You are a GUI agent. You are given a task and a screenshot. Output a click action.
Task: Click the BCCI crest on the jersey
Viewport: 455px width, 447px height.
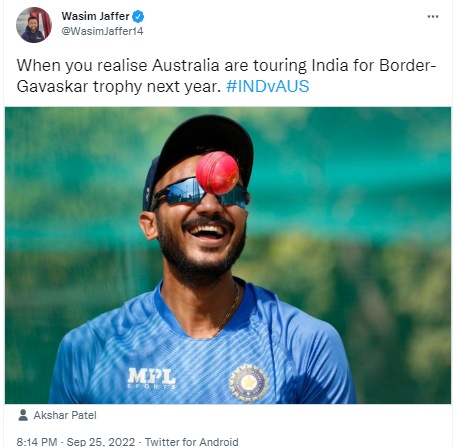(x=249, y=383)
